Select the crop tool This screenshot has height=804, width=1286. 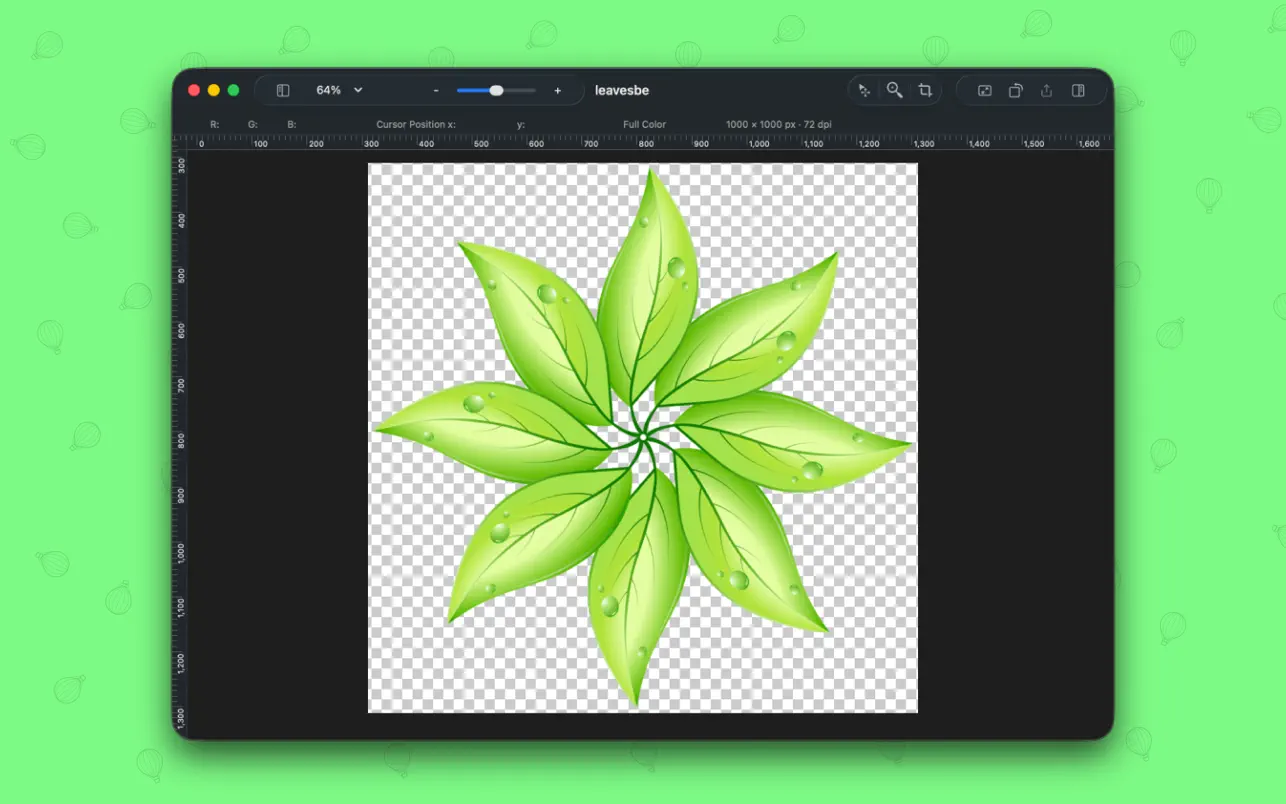click(924, 90)
